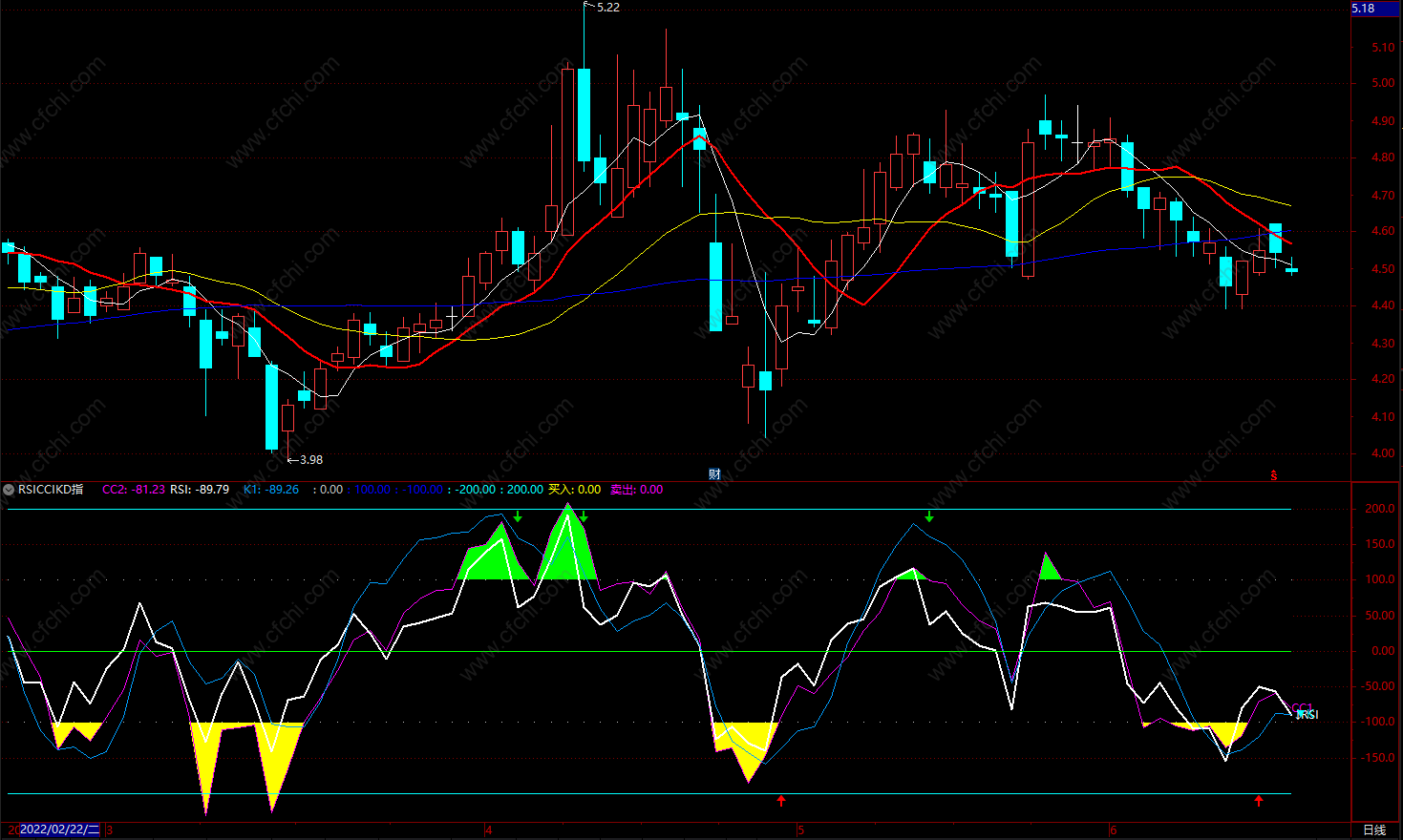This screenshot has width=1403, height=840.
Task: Click the RSI: -89.79 value
Action: coord(200,490)
